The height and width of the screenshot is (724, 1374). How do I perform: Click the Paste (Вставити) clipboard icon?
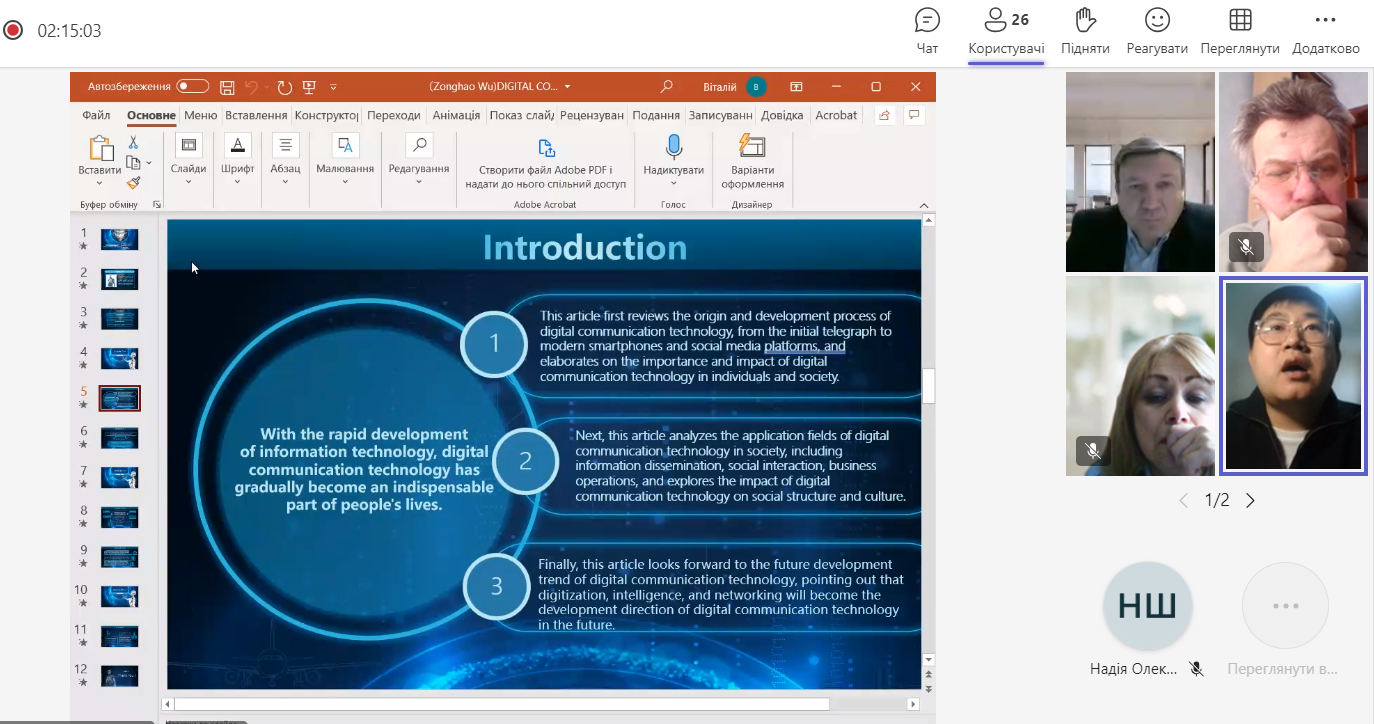click(100, 148)
